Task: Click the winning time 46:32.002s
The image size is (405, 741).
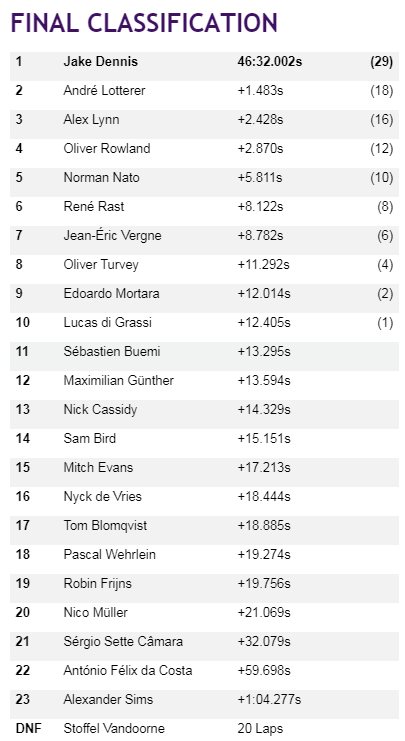Action: point(269,61)
